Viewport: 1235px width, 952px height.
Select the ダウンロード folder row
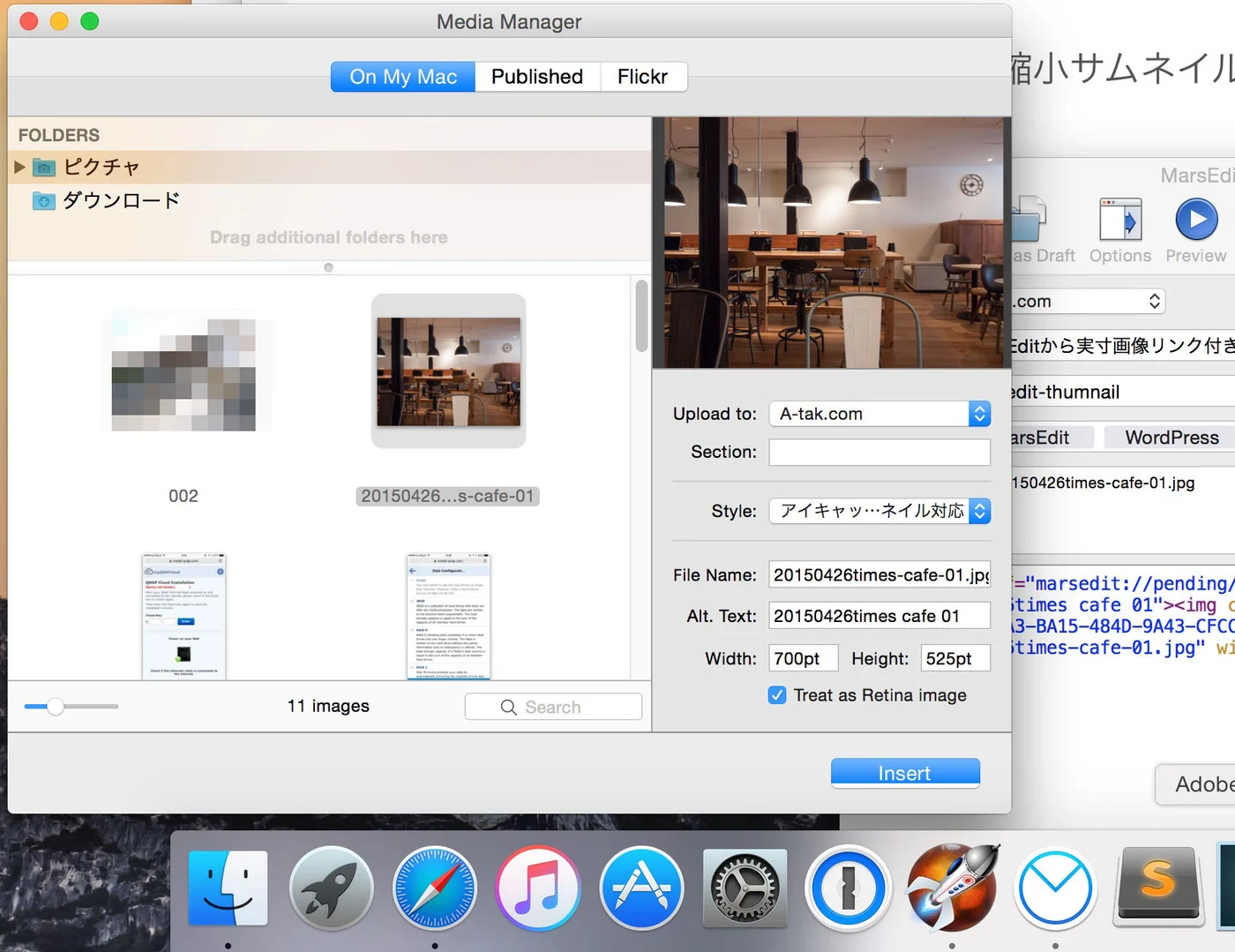pos(329,201)
